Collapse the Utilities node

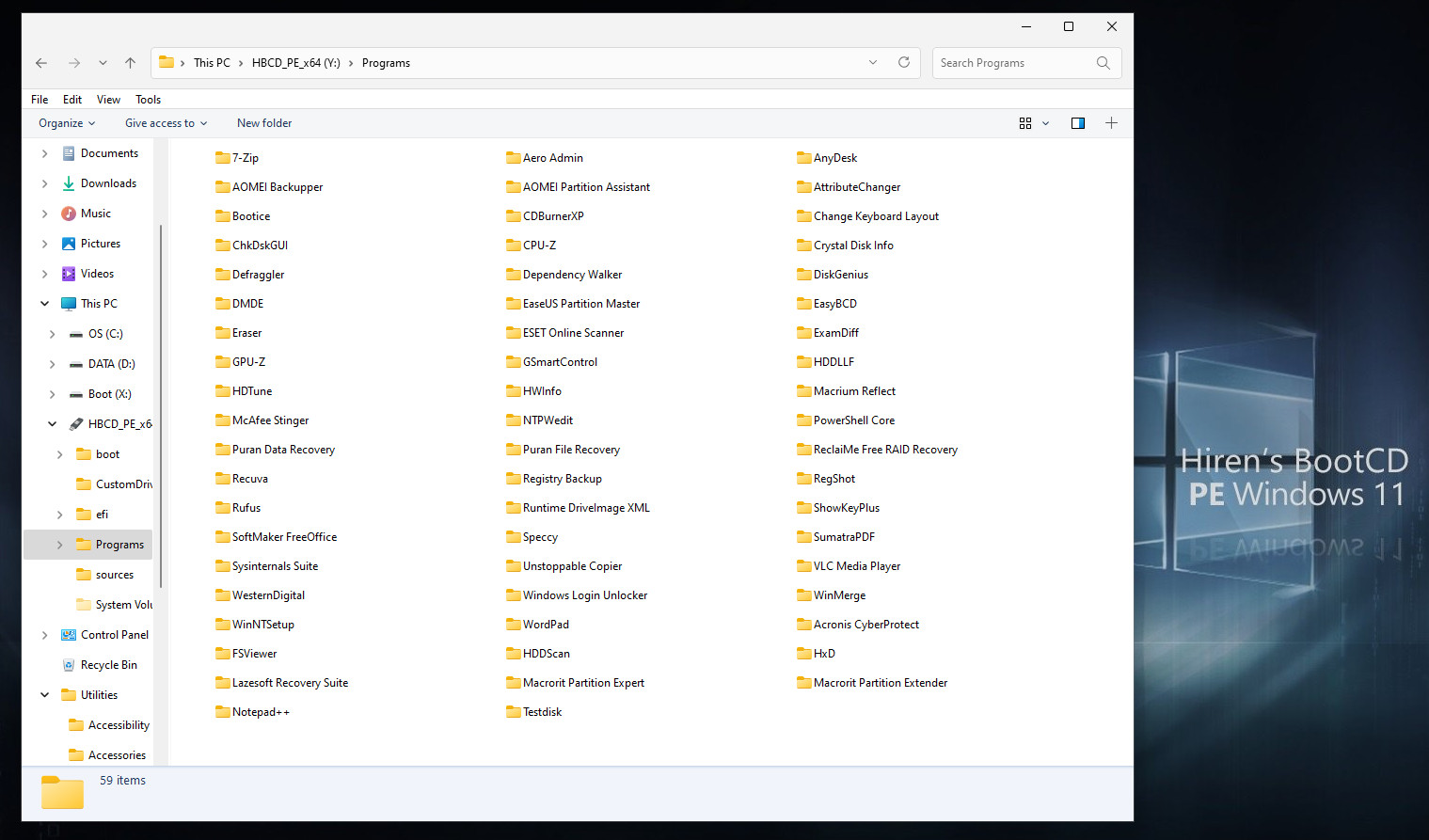tap(44, 694)
